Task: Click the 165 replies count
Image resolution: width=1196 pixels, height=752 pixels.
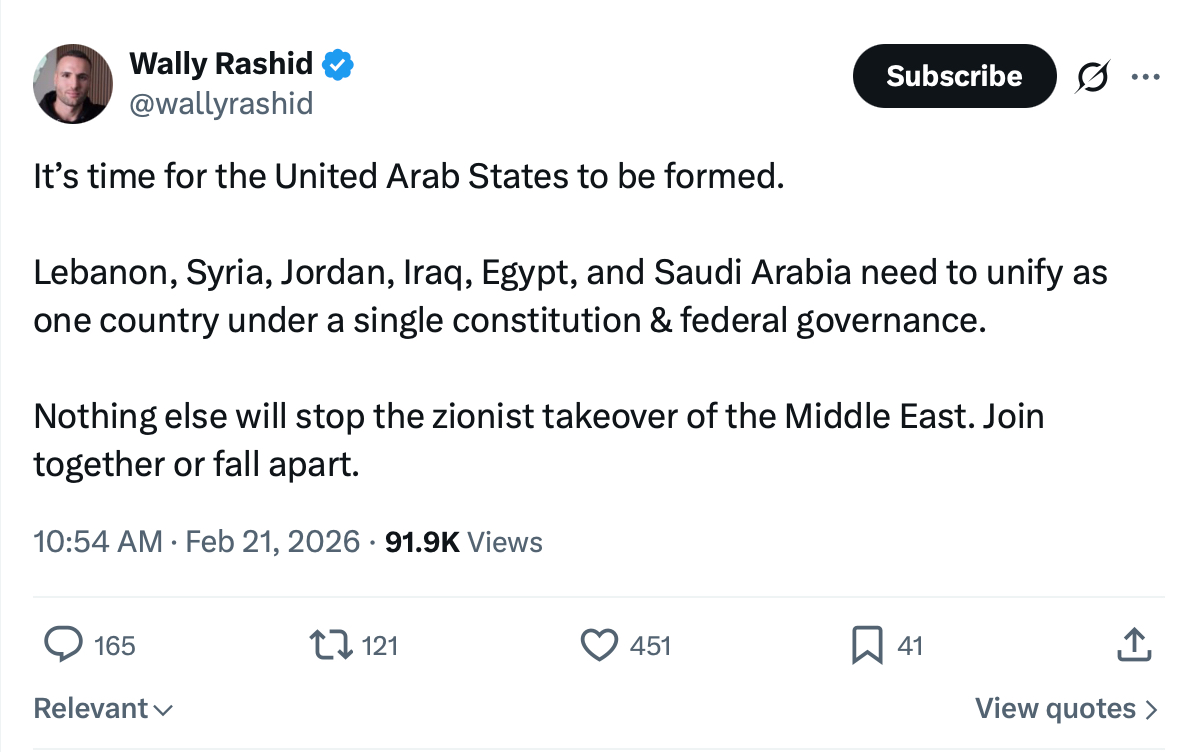Action: 114,646
